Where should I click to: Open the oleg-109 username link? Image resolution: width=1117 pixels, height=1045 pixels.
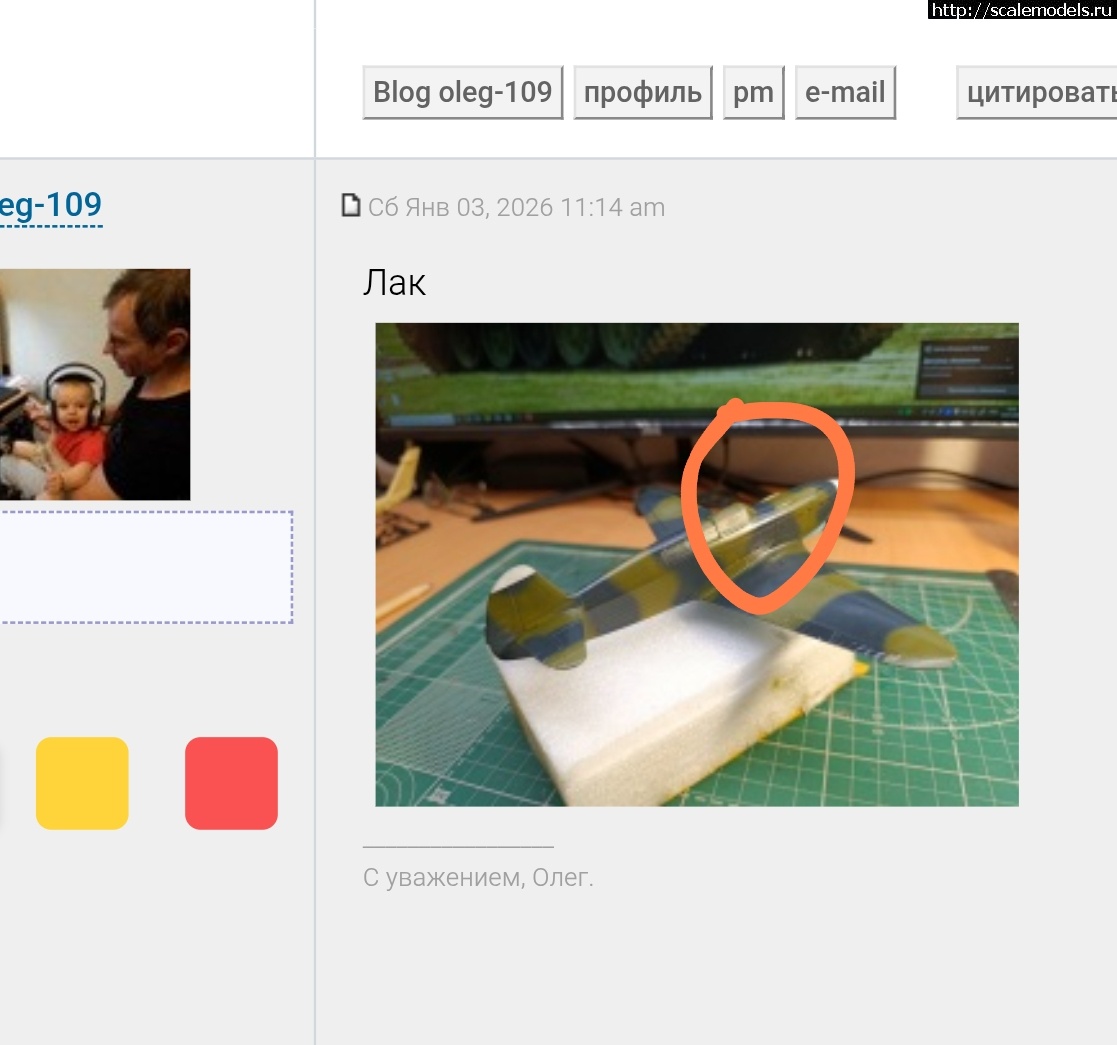50,205
